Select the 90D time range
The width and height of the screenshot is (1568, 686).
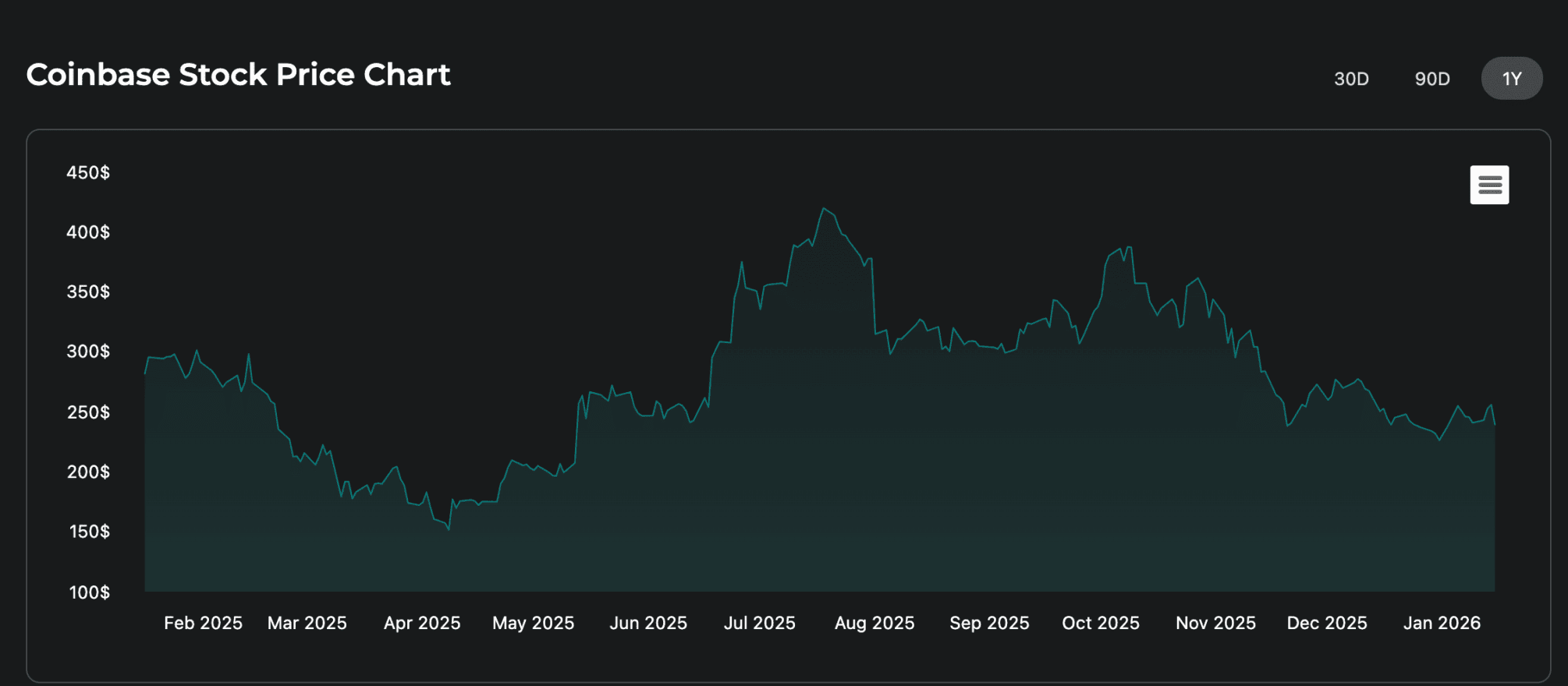point(1432,79)
